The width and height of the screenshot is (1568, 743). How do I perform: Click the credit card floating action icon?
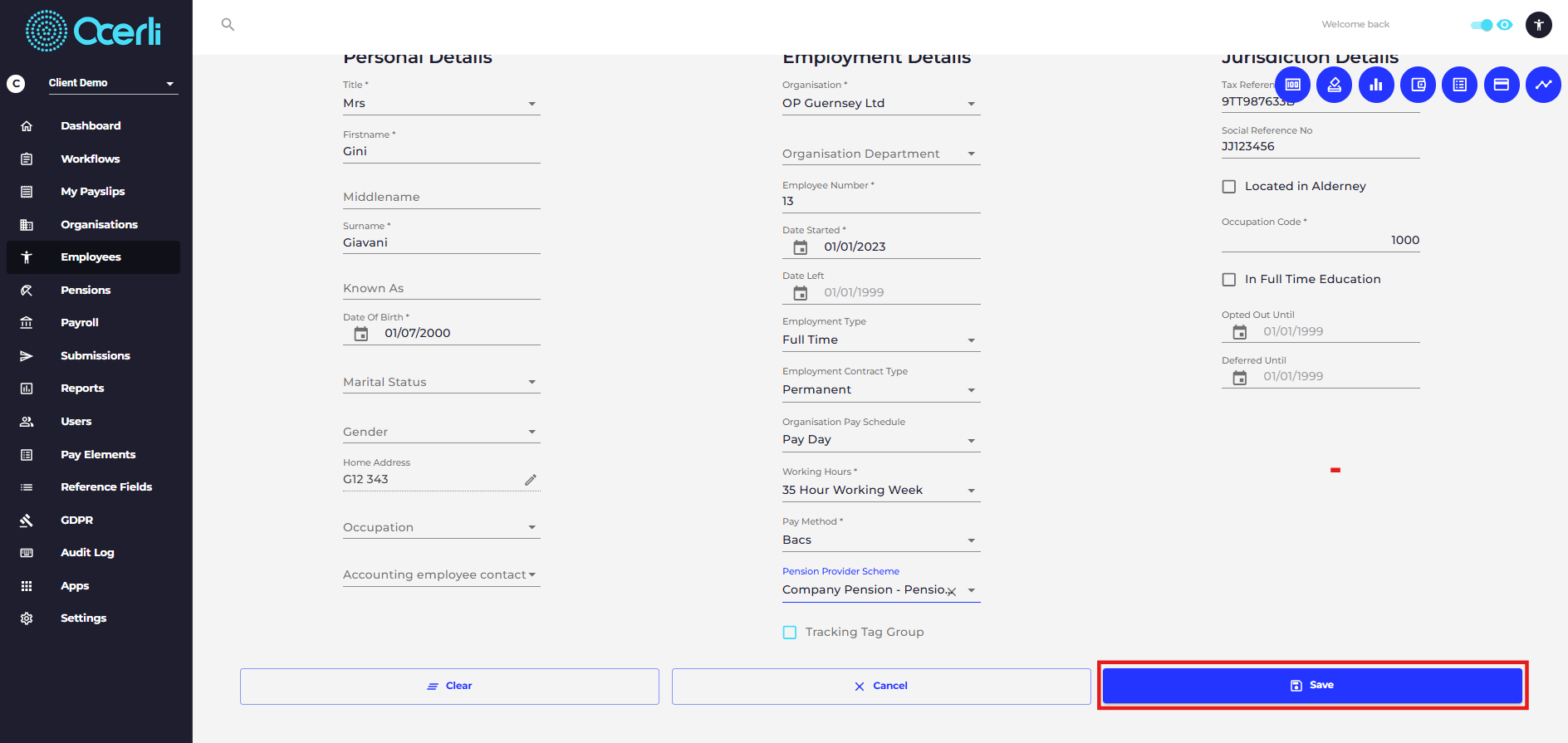pyautogui.click(x=1502, y=85)
